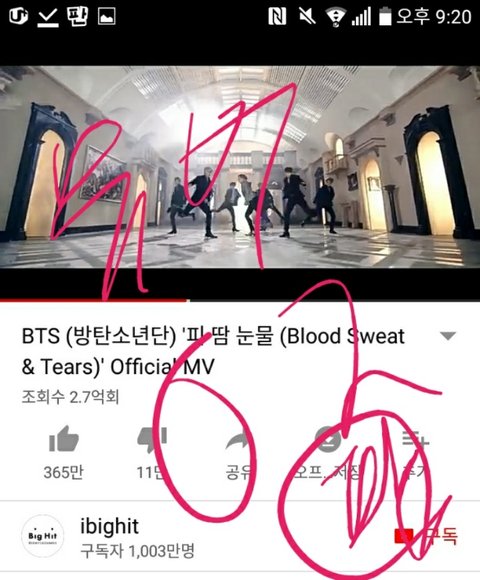The width and height of the screenshot is (480, 580).
Task: Tap the 공유 share label
Action: 239,472
